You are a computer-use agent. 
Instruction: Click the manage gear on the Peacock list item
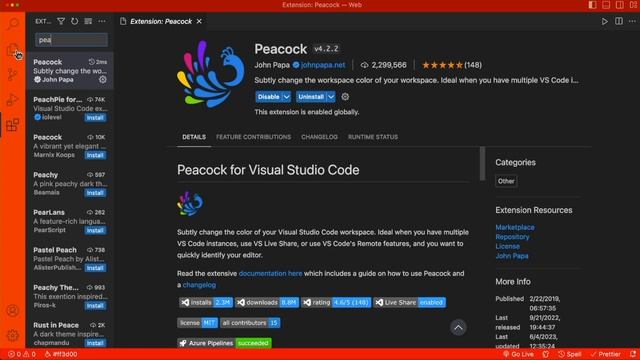pyautogui.click(x=102, y=80)
